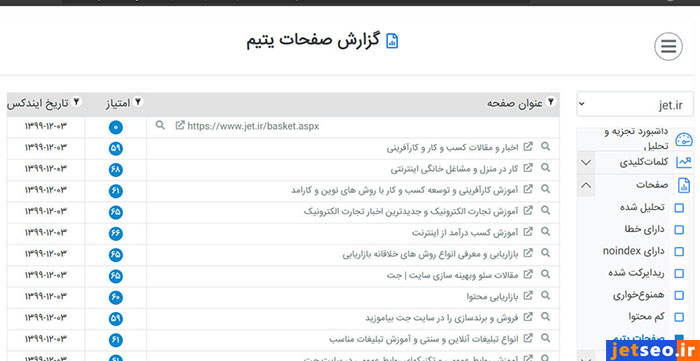
Task: Click the report icon beside گزارش صفحات یتیم
Action: [392, 41]
